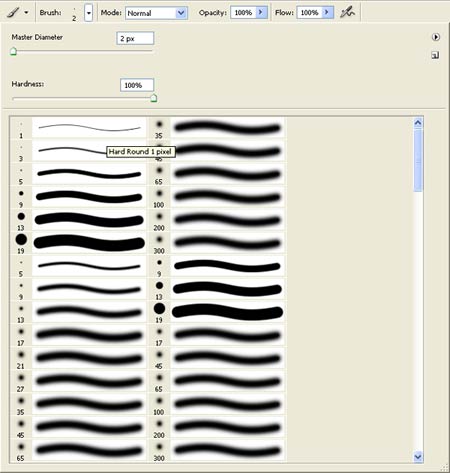Select the 100 brush in the right column's upper half

pyautogui.click(x=217, y=197)
